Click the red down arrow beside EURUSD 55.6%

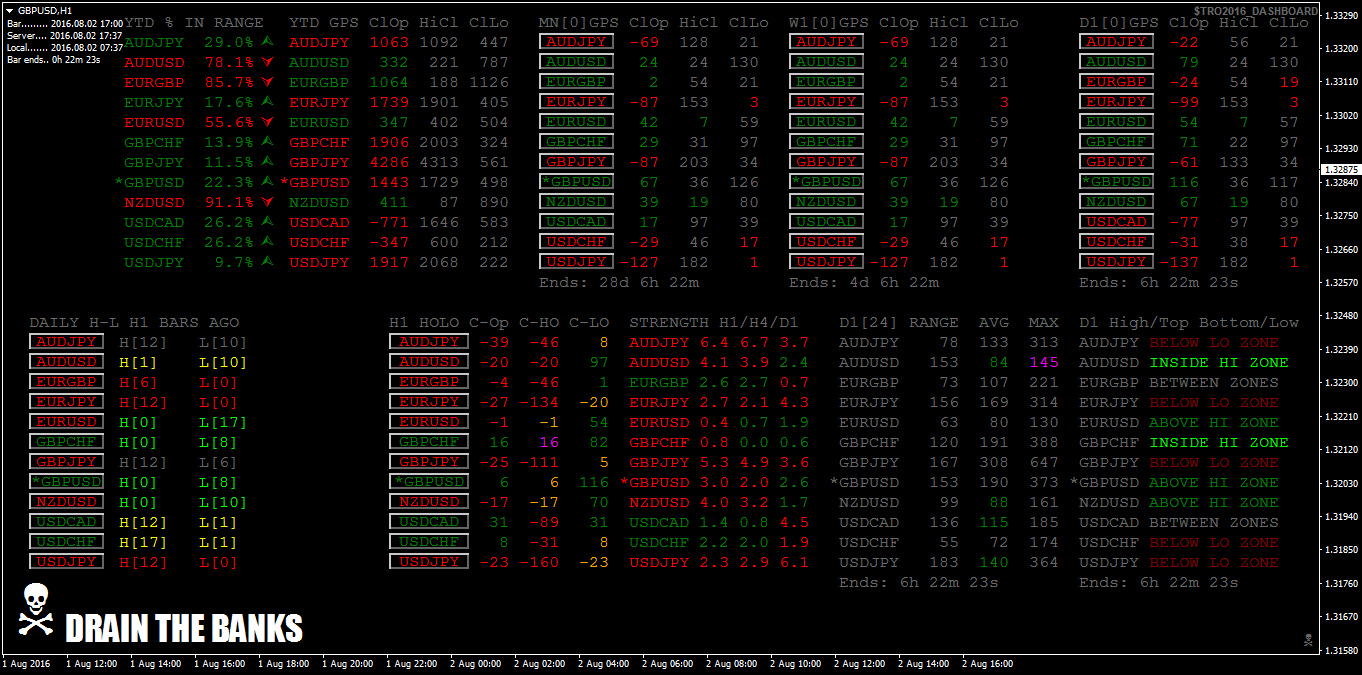coord(267,122)
